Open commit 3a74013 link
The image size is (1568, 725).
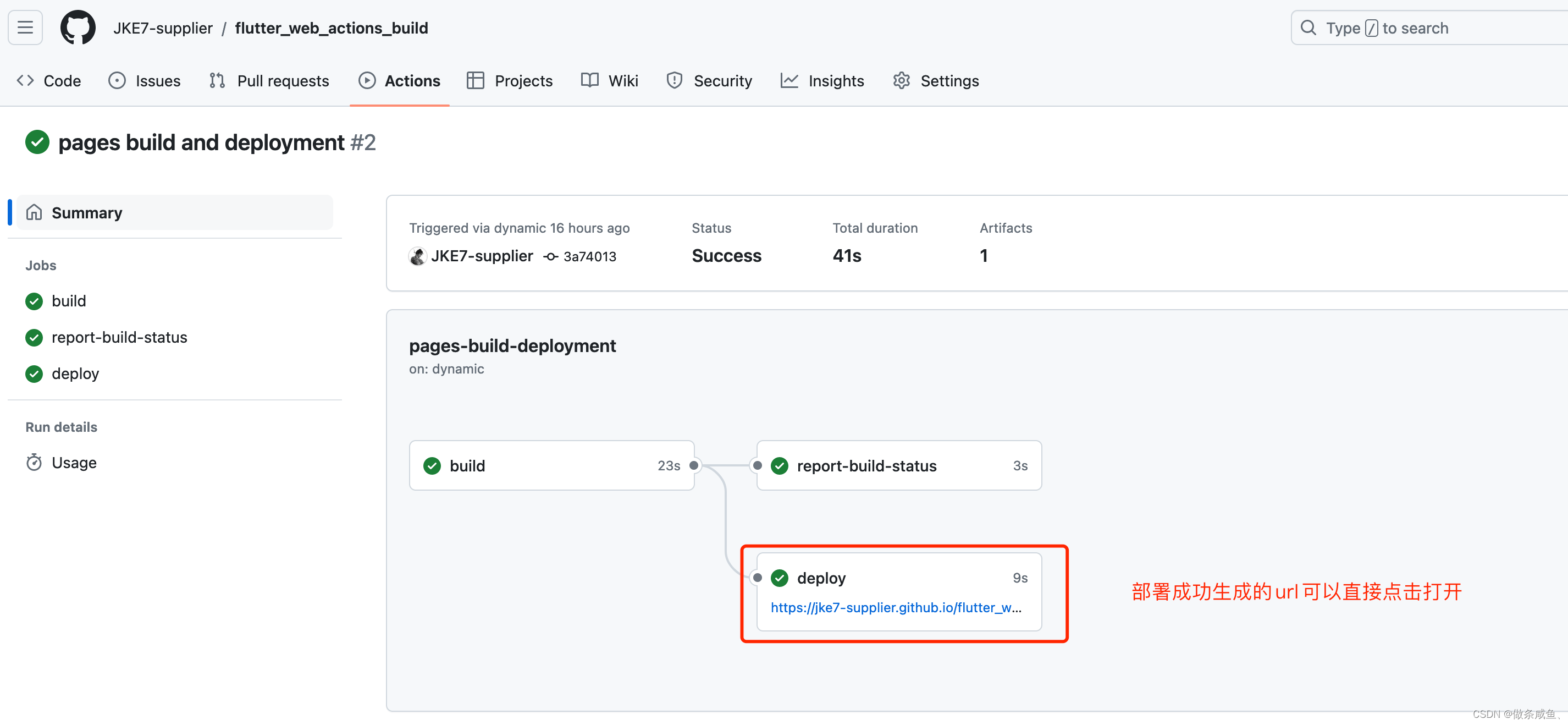click(x=589, y=256)
